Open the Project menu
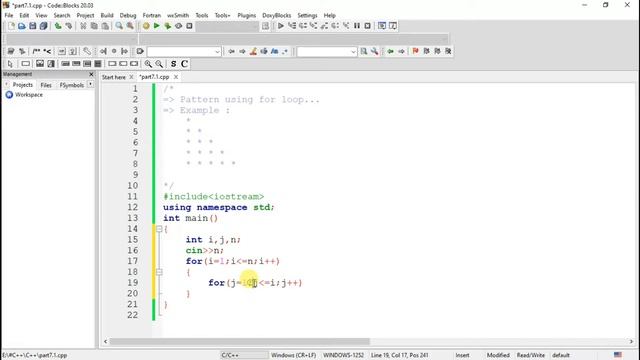The width and height of the screenshot is (640, 360). [85, 15]
